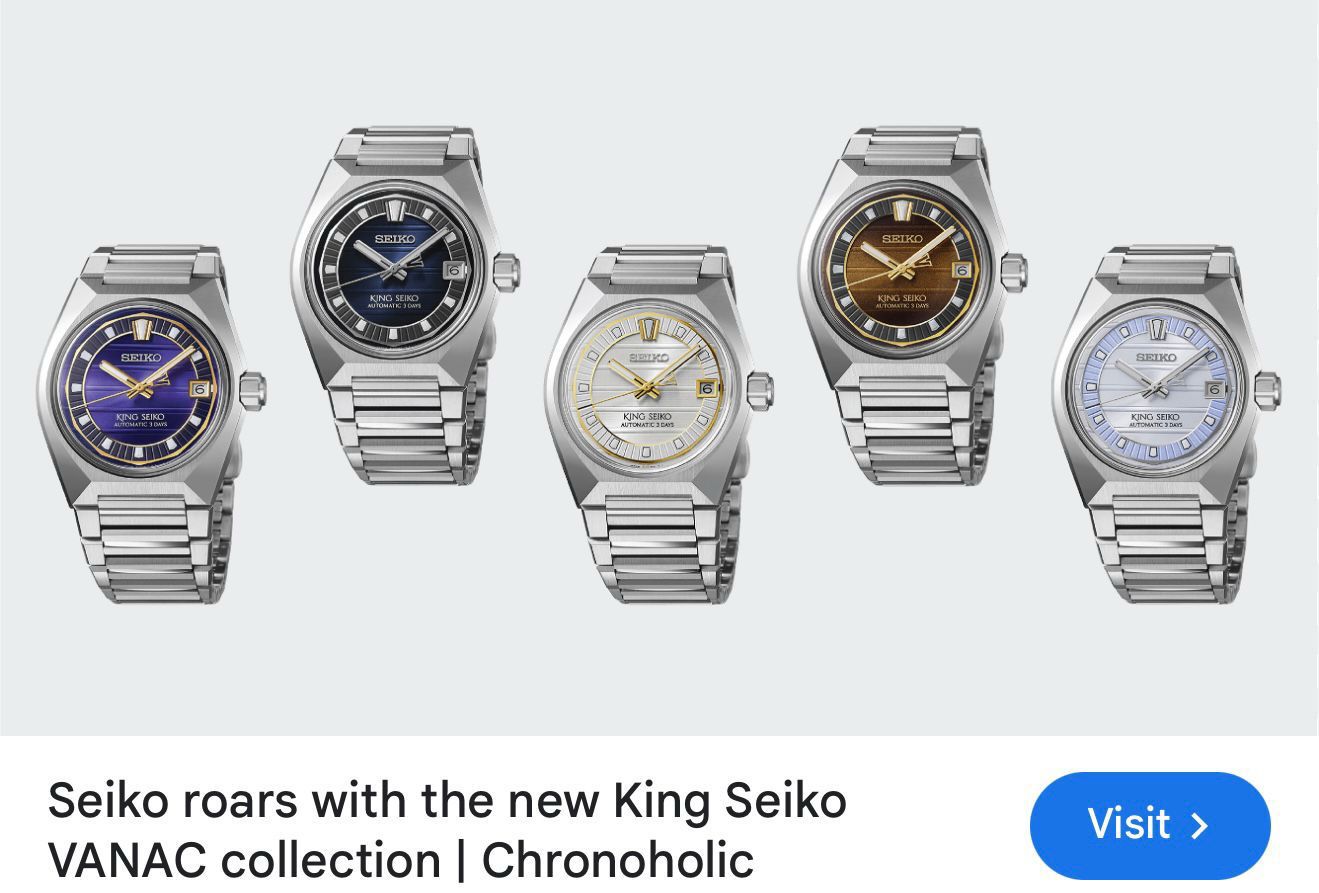Click the Chronoholic source name in the title

[x=617, y=860]
